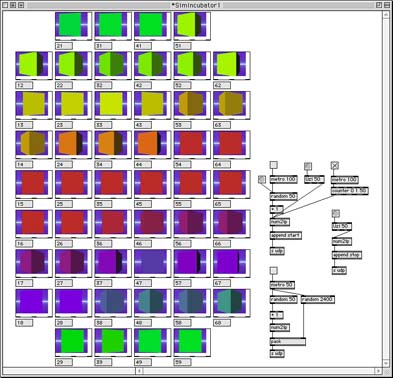
Task: Click the number box labeled 21
Action: click(x=64, y=46)
